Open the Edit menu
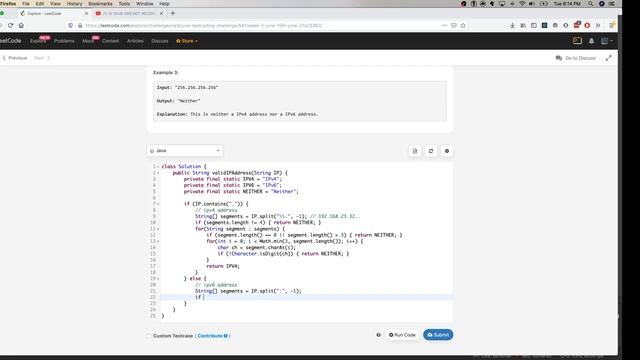 pos(40,4)
